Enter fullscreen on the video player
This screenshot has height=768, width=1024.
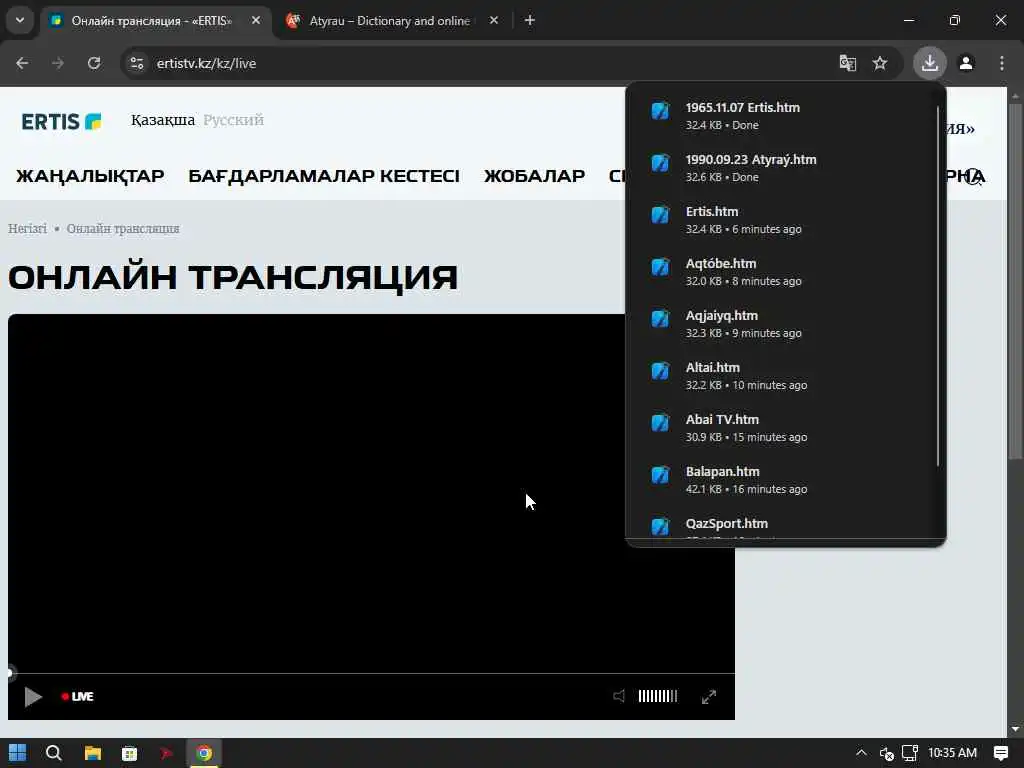point(709,697)
